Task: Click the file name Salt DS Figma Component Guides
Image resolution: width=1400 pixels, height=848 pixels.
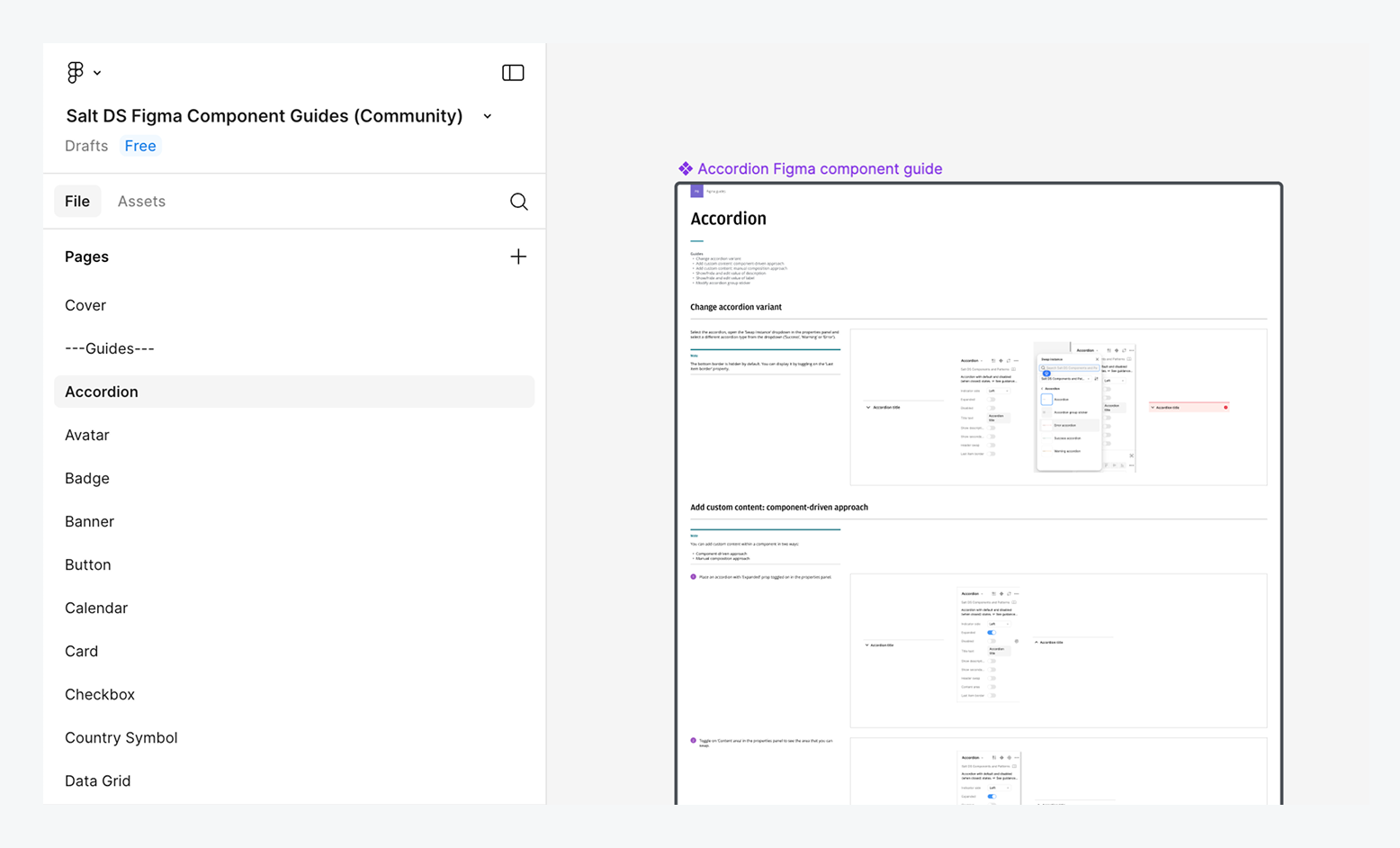Action: coord(265,115)
